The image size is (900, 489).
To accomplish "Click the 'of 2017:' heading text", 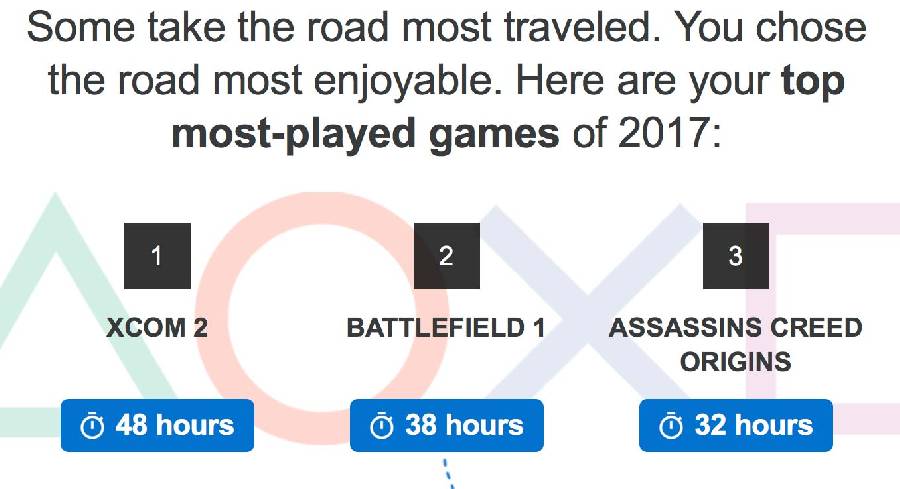I will click(646, 132).
